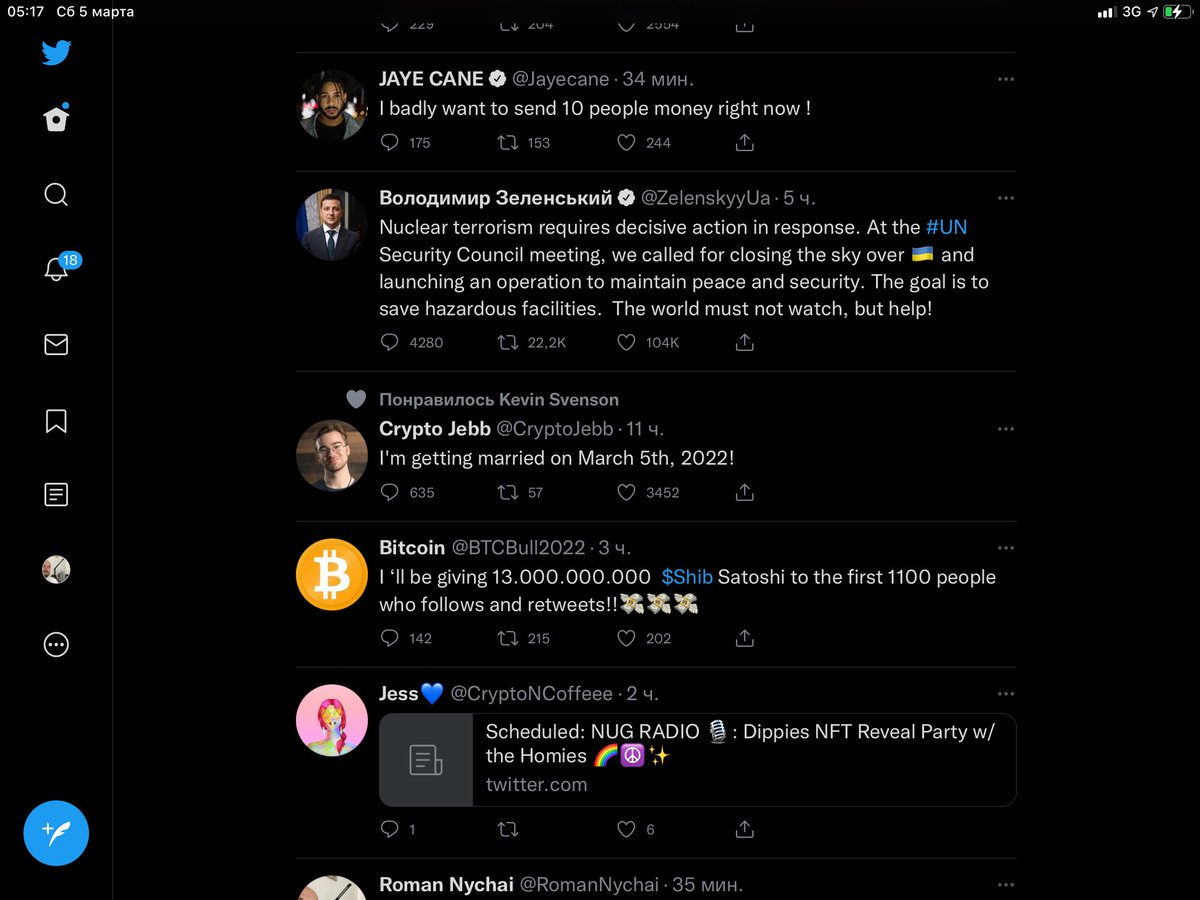Open Bookmarks icon in sidebar
The height and width of the screenshot is (900, 1200).
pyautogui.click(x=56, y=421)
